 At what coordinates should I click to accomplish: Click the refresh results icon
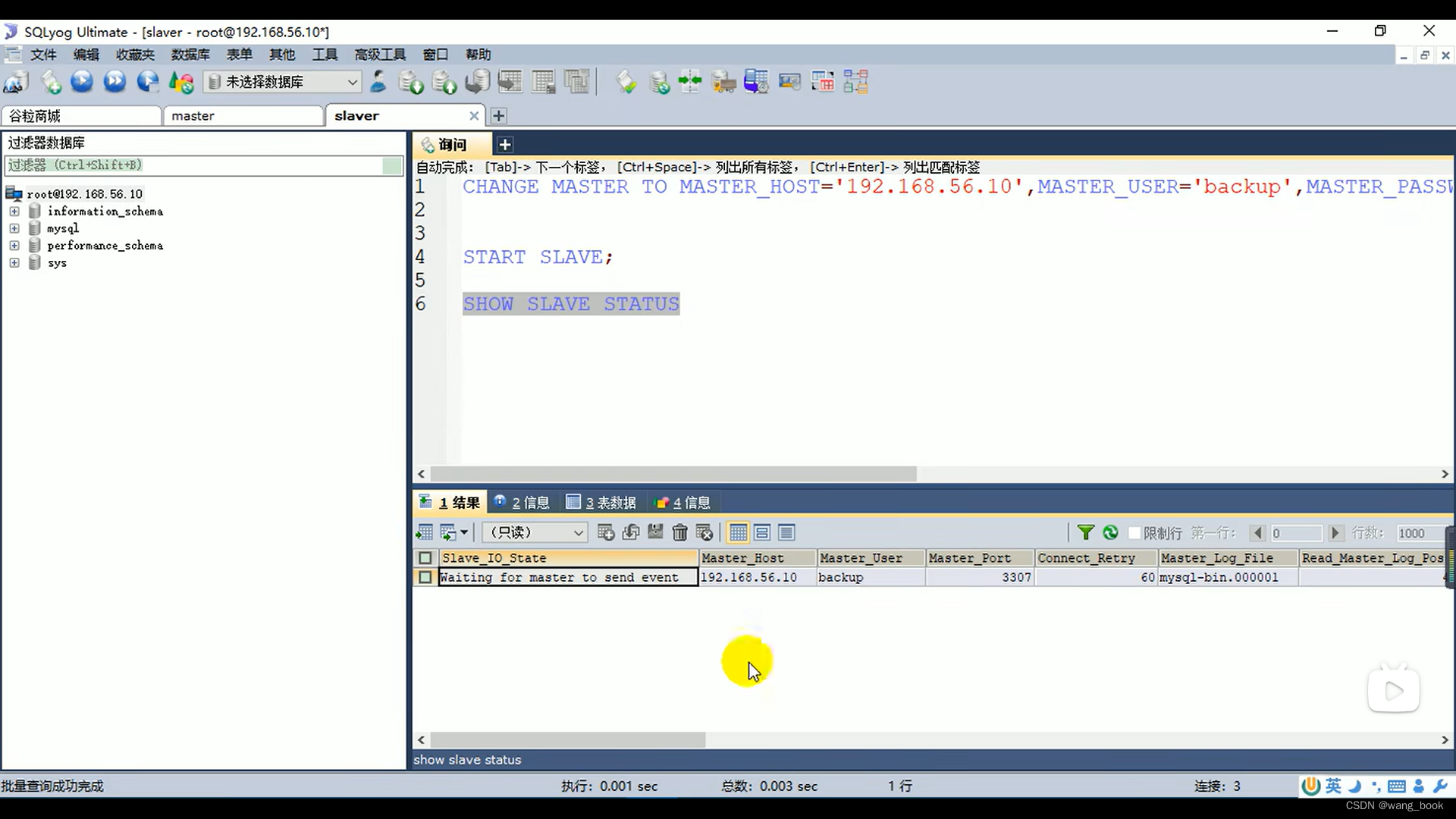(1109, 532)
